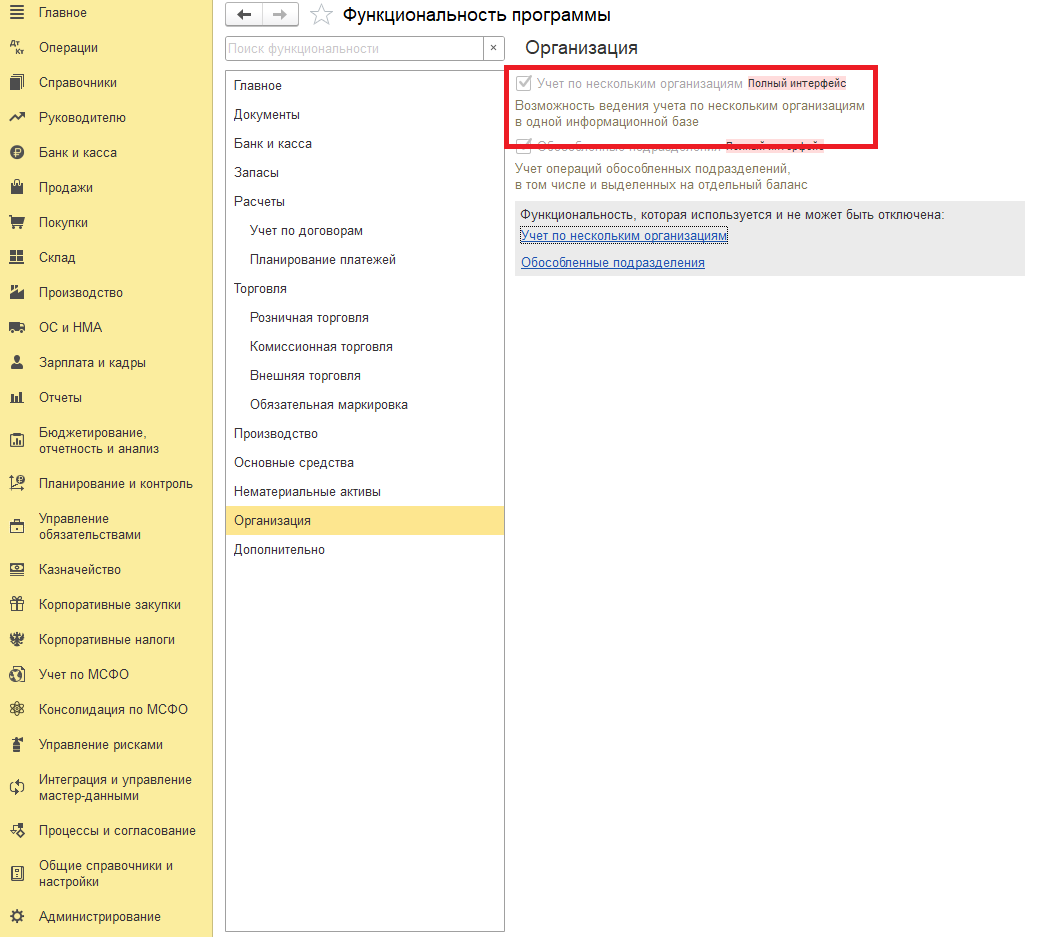
Task: Open Основные средства in the functionality list
Action: click(293, 463)
